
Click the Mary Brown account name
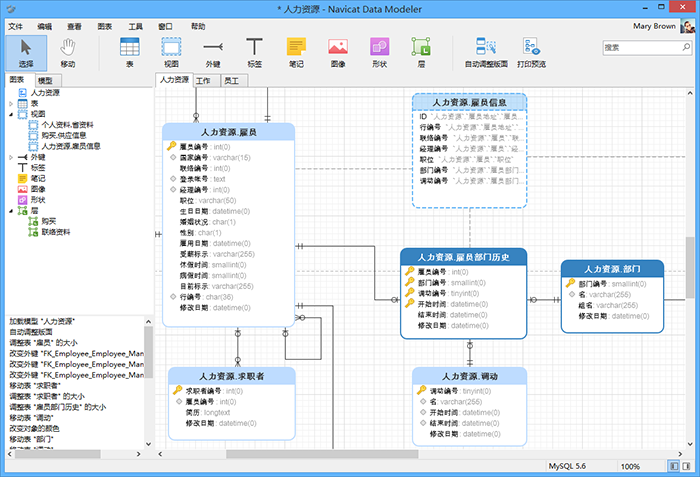pyautogui.click(x=654, y=26)
